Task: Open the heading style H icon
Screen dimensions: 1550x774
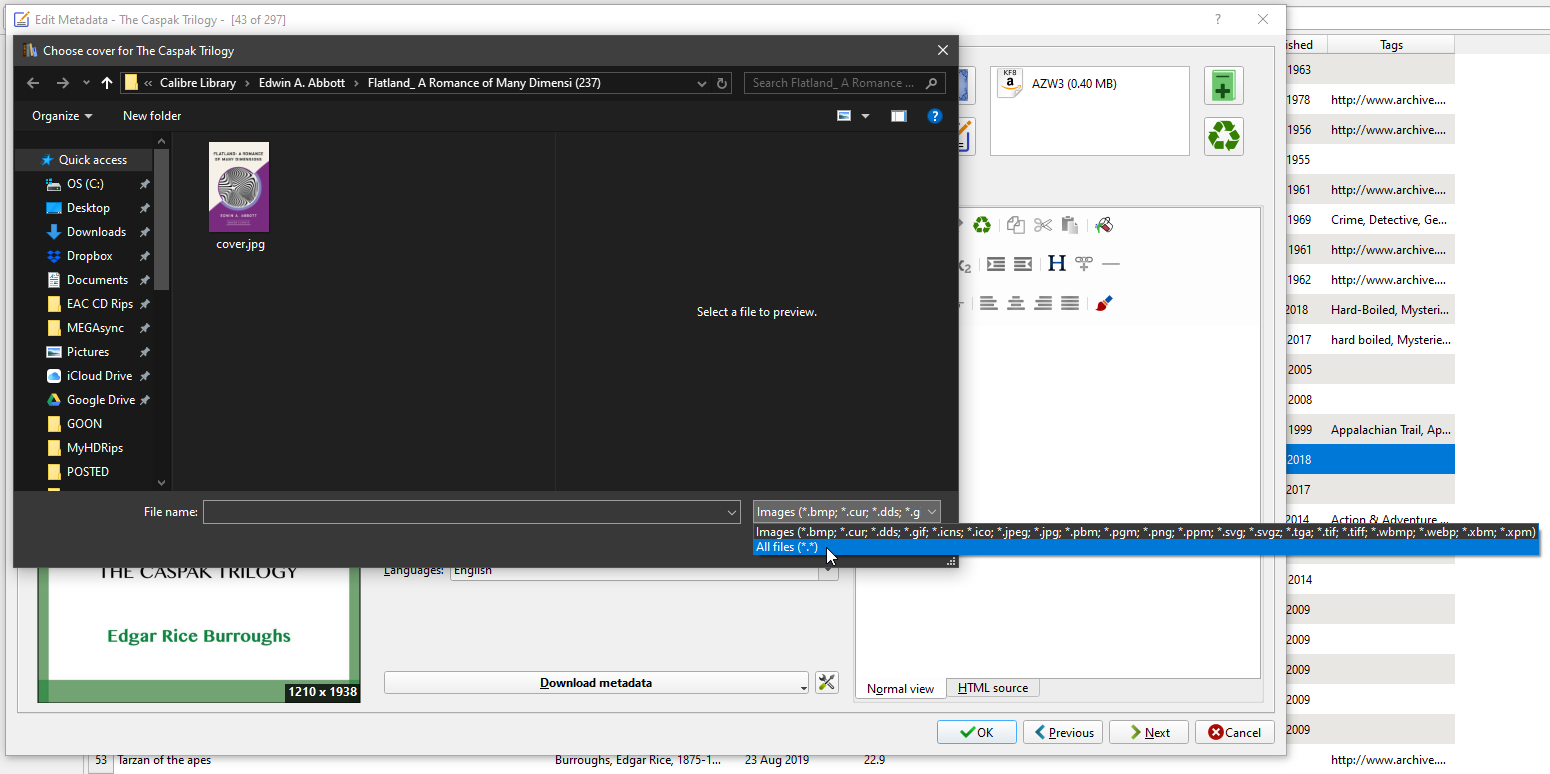Action: 1057,264
